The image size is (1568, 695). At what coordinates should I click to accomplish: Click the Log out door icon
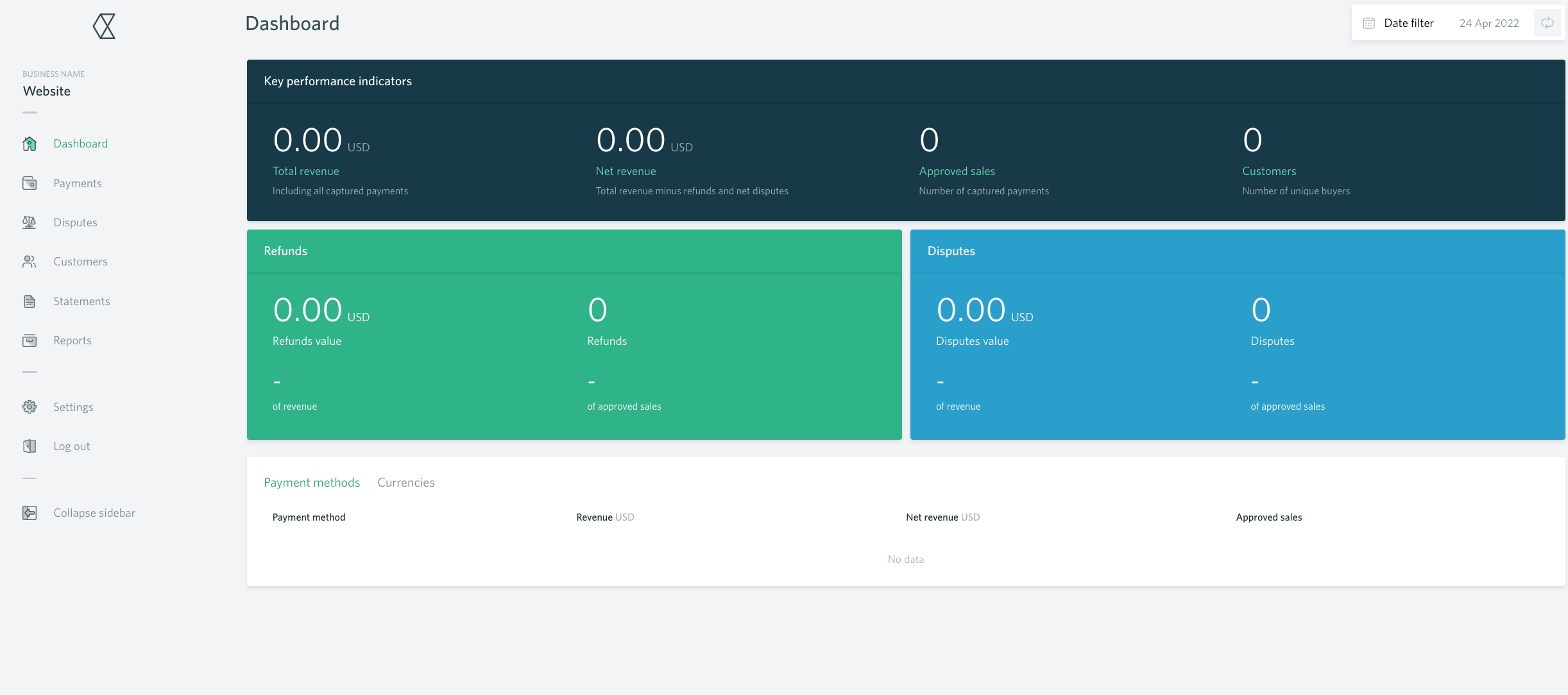click(30, 446)
